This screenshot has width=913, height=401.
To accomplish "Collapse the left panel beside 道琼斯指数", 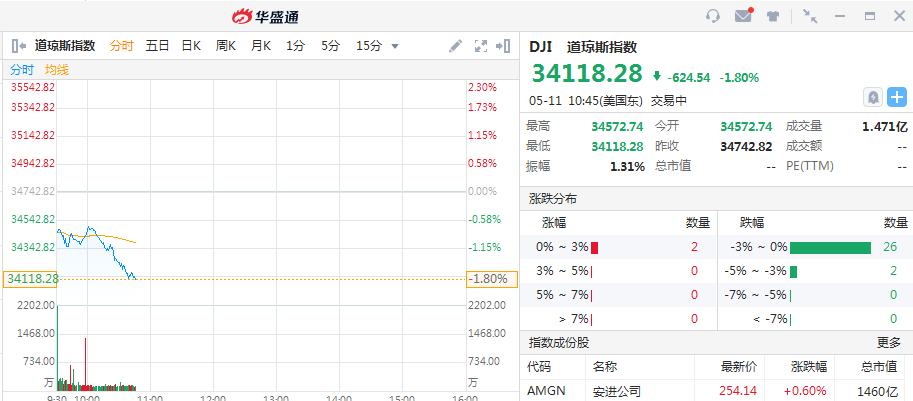I will [18, 46].
